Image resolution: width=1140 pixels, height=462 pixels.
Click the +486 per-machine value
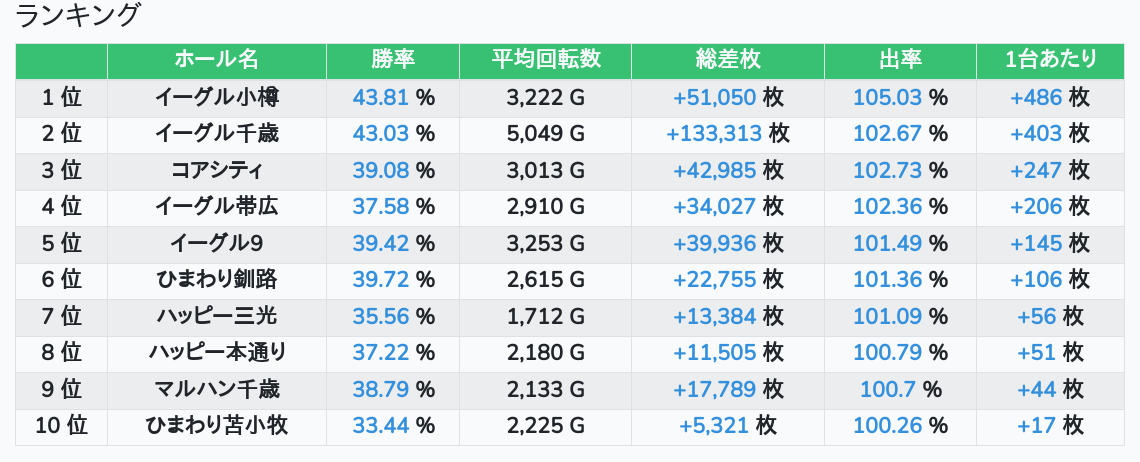point(1036,97)
